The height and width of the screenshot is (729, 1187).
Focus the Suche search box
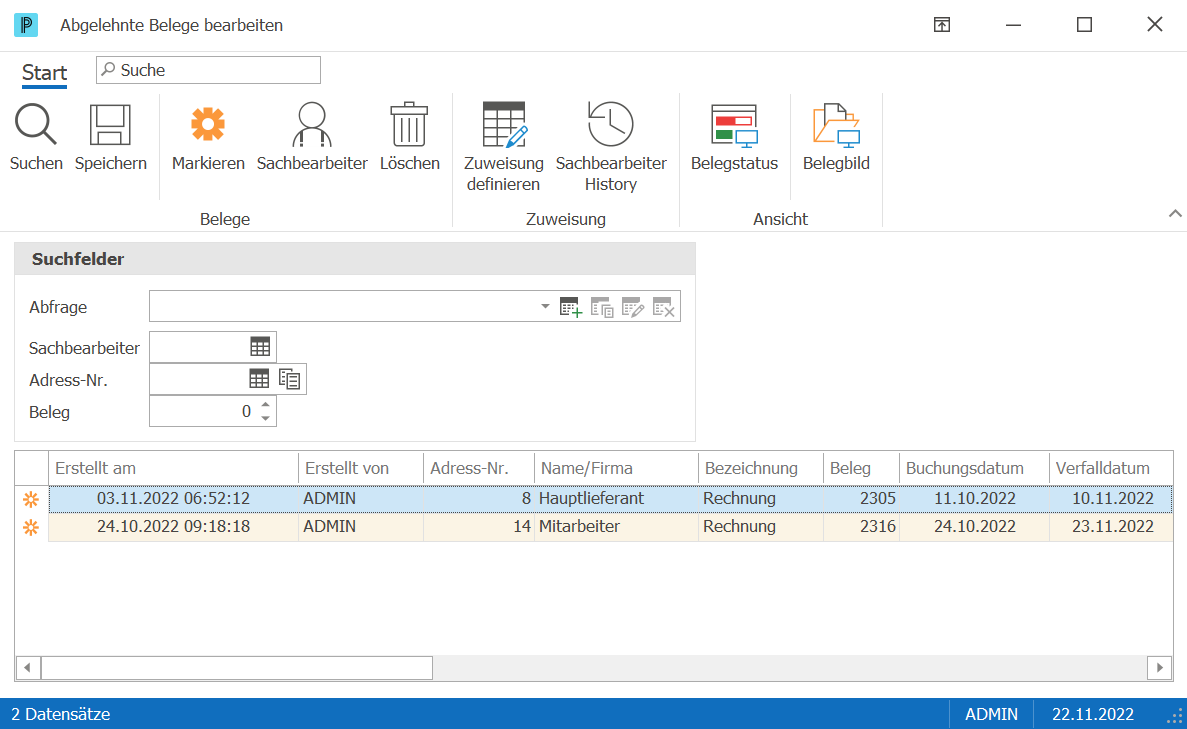tap(208, 70)
